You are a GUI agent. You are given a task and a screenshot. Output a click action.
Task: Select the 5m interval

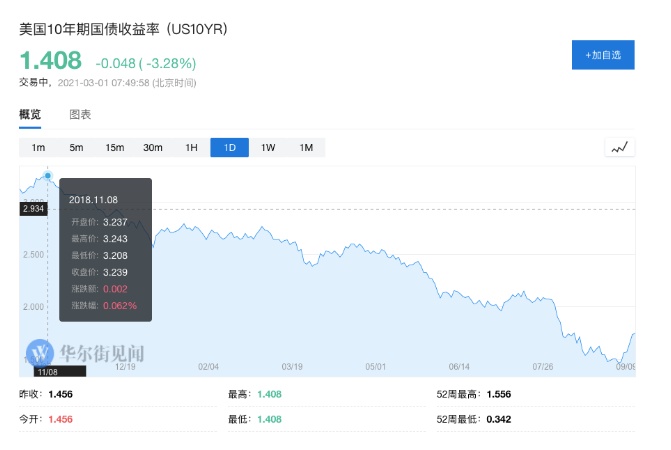tap(76, 148)
